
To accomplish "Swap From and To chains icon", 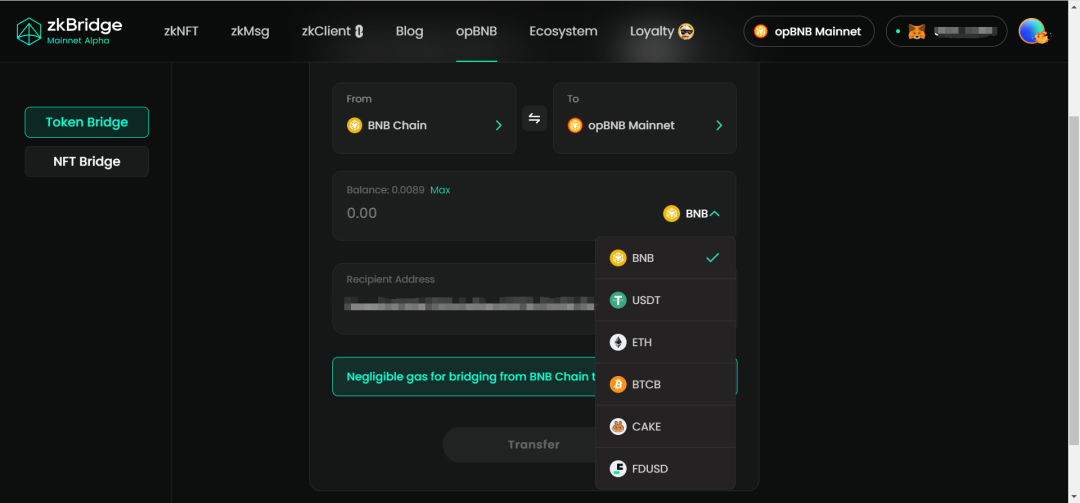I will pos(534,119).
